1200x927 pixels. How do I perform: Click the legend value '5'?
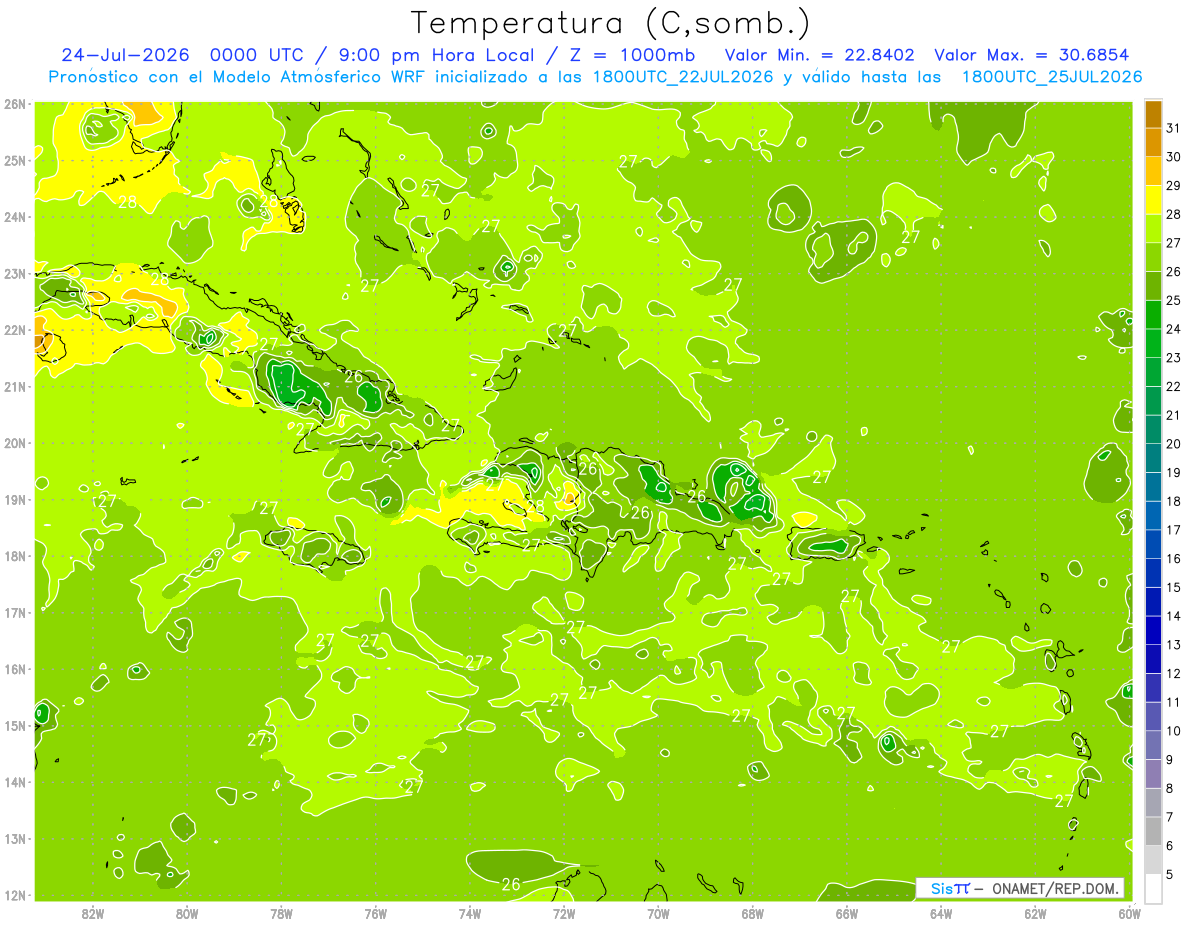coord(1170,875)
